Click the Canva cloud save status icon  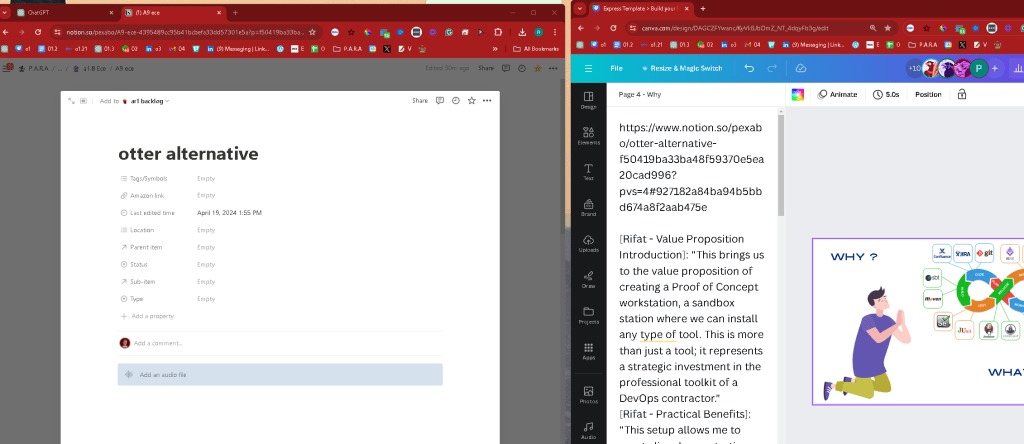pyautogui.click(x=801, y=69)
